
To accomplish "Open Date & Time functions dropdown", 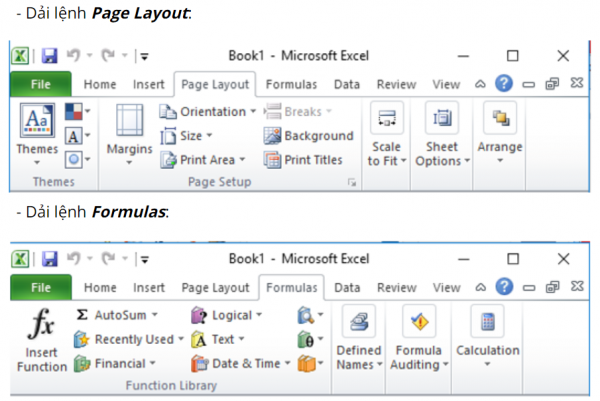I will [241, 364].
